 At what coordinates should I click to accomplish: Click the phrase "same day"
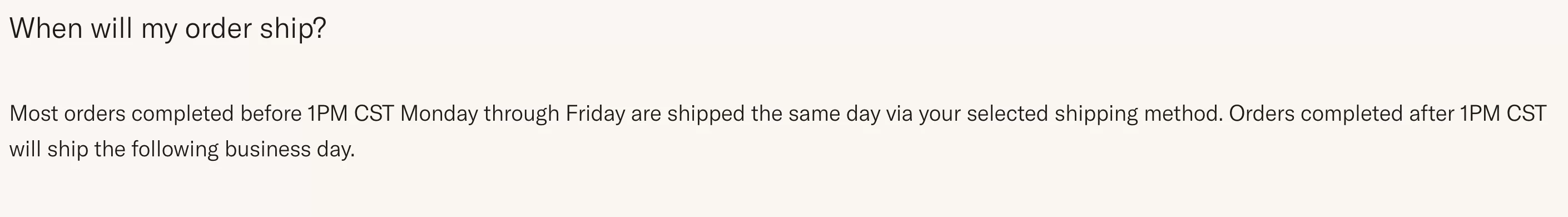(x=834, y=114)
